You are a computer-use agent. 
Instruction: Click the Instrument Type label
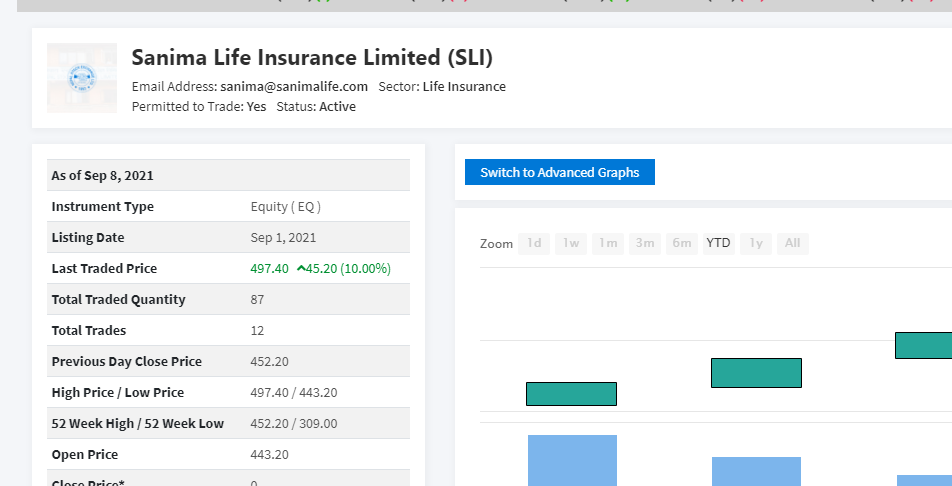(x=103, y=207)
